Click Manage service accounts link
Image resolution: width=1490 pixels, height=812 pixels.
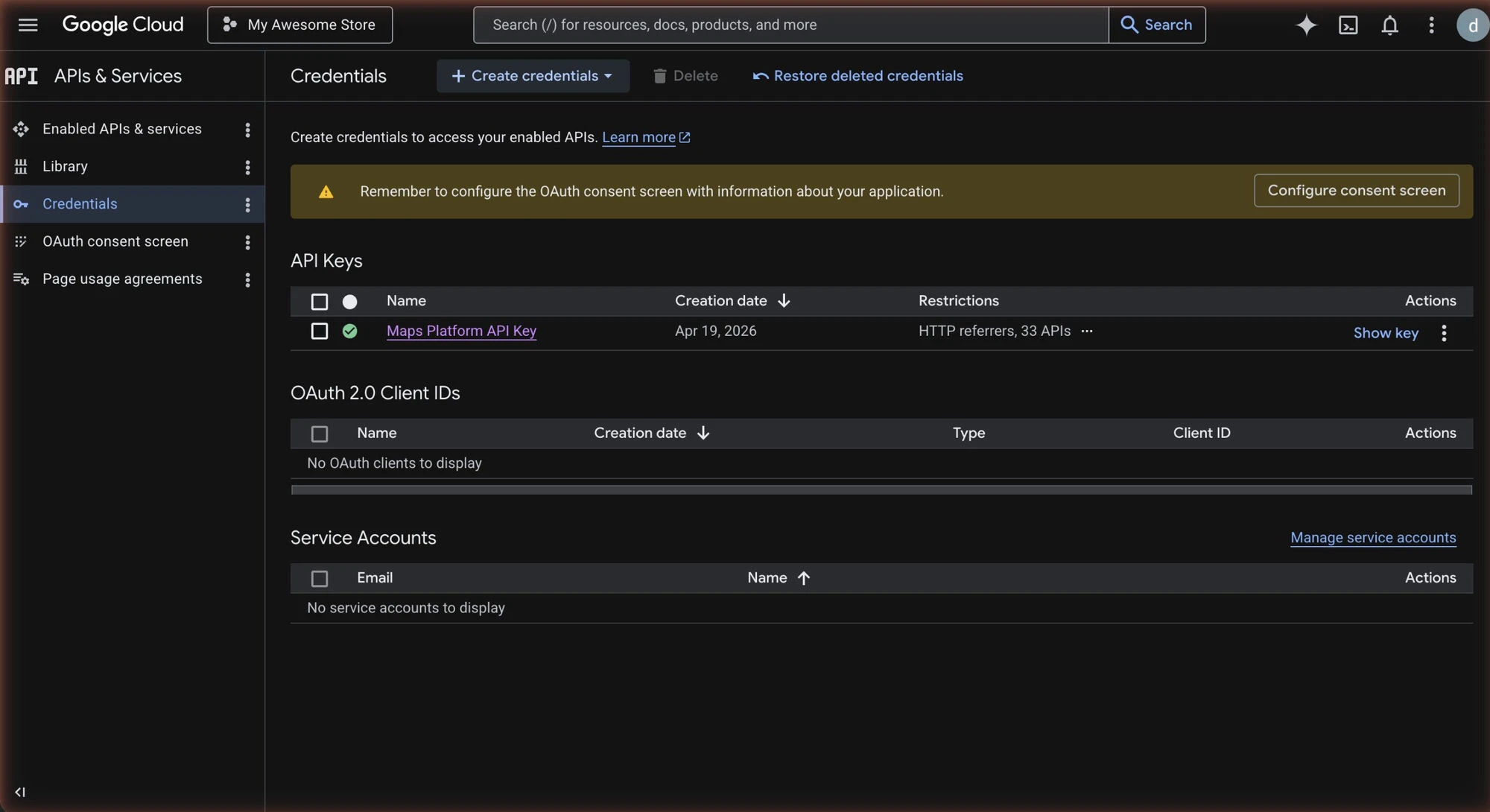click(1373, 538)
